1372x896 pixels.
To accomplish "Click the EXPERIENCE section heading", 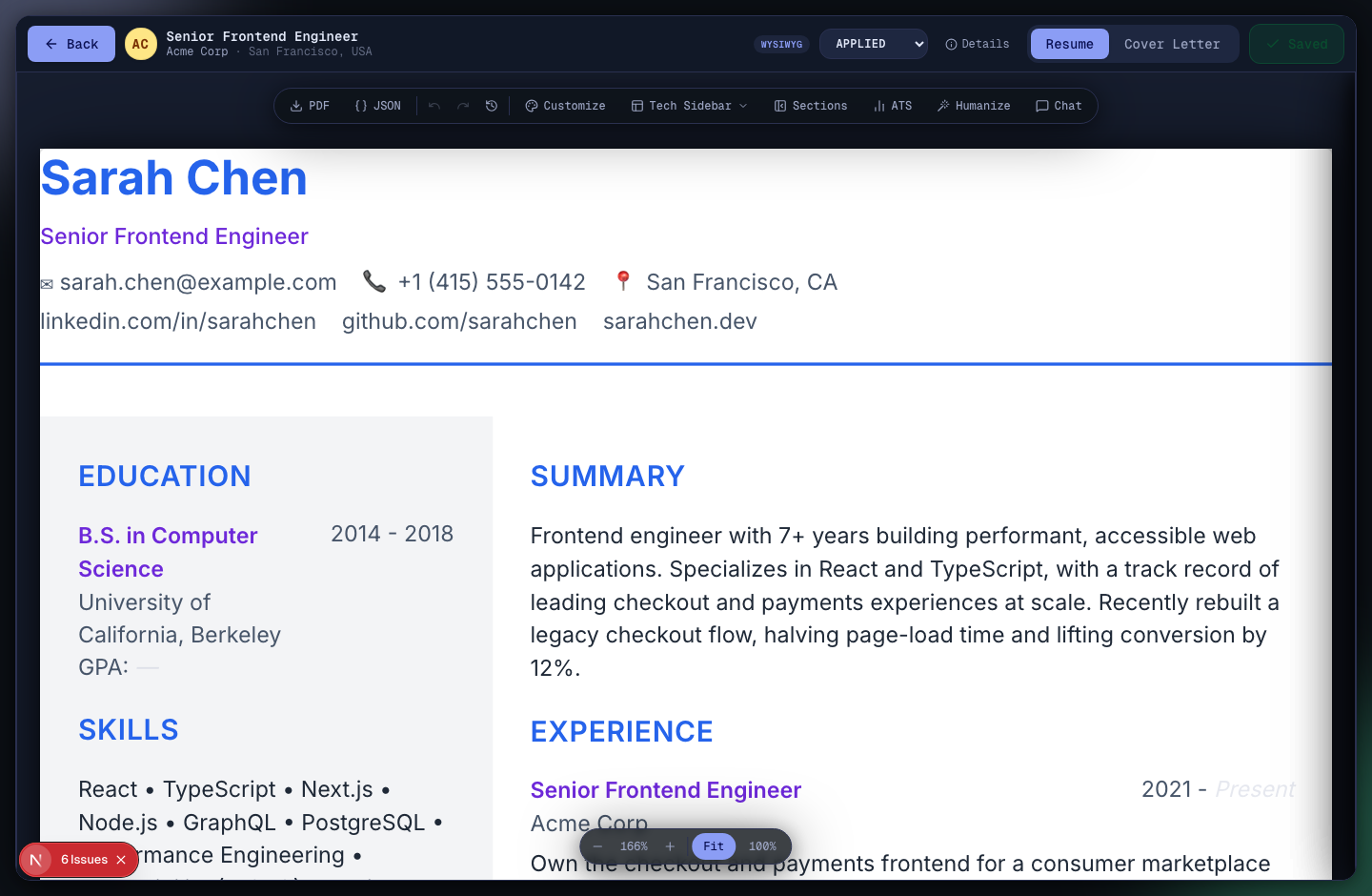I will click(621, 731).
